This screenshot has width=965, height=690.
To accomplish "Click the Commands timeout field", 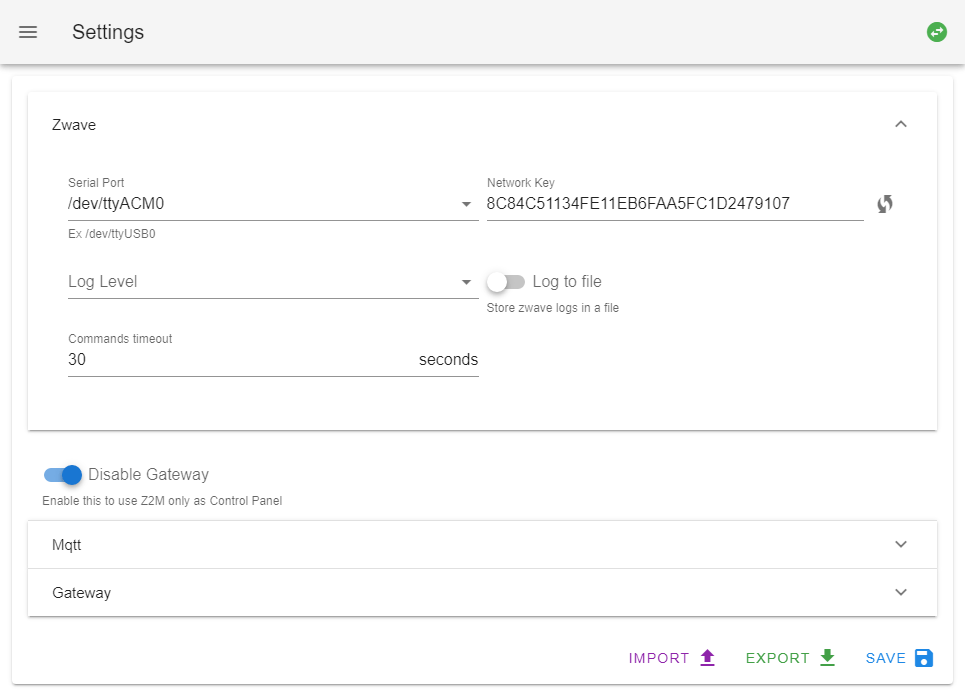I will [273, 359].
